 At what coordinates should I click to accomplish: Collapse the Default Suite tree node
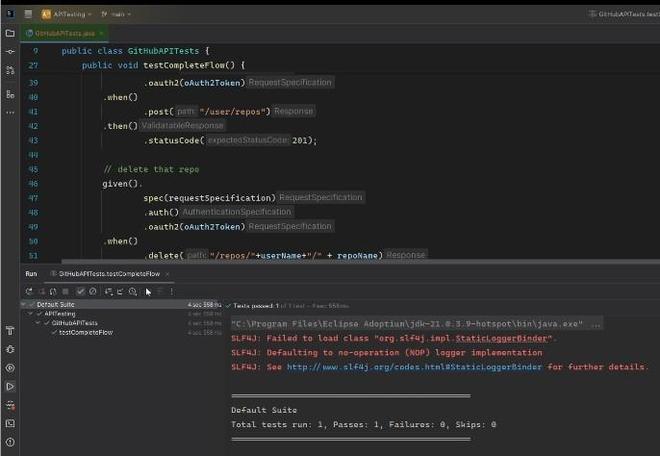[x=24, y=304]
